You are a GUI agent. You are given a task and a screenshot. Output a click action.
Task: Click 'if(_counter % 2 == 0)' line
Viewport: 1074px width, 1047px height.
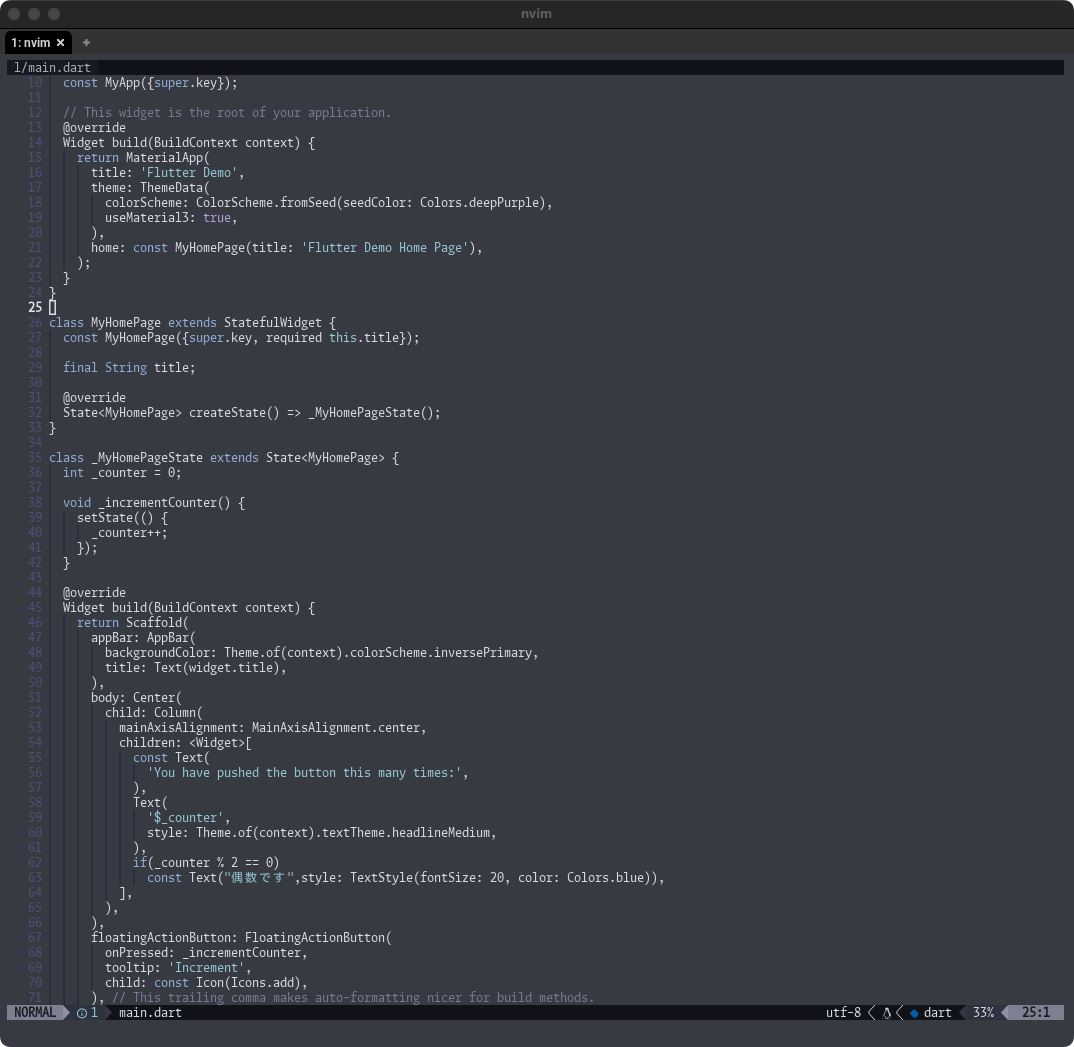pyautogui.click(x=205, y=863)
